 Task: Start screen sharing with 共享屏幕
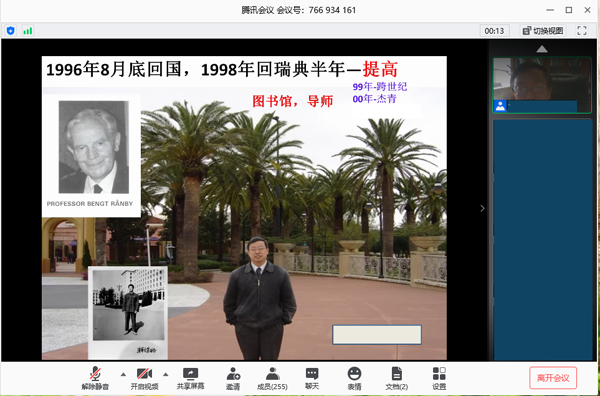click(x=190, y=378)
